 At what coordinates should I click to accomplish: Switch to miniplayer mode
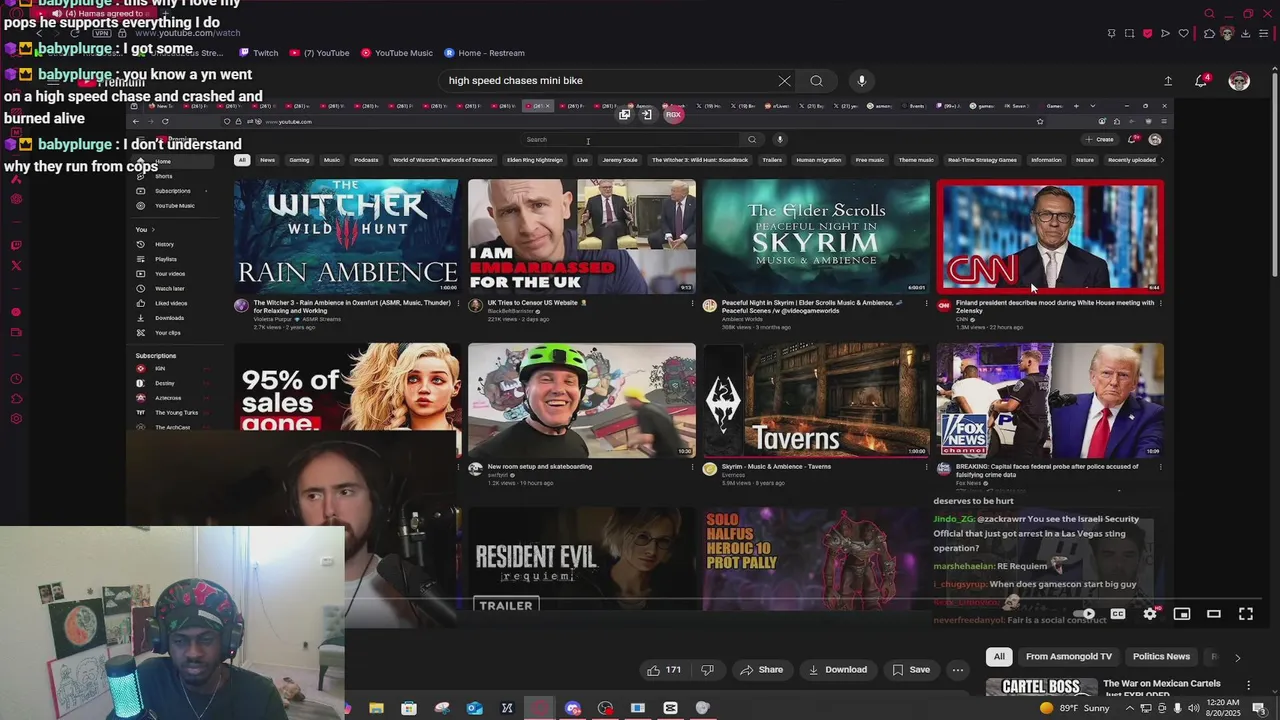click(x=1182, y=614)
